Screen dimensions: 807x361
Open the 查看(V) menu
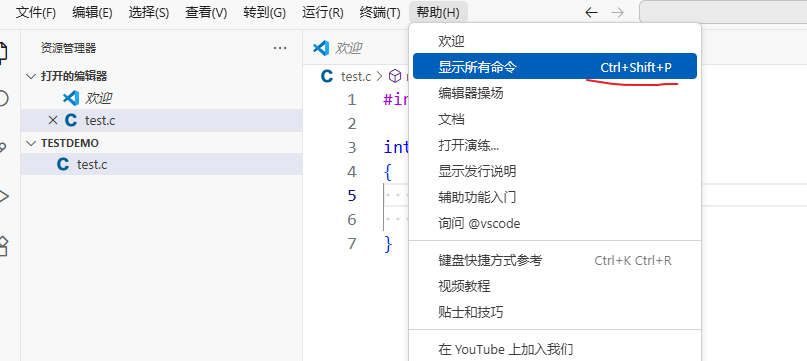tap(206, 13)
